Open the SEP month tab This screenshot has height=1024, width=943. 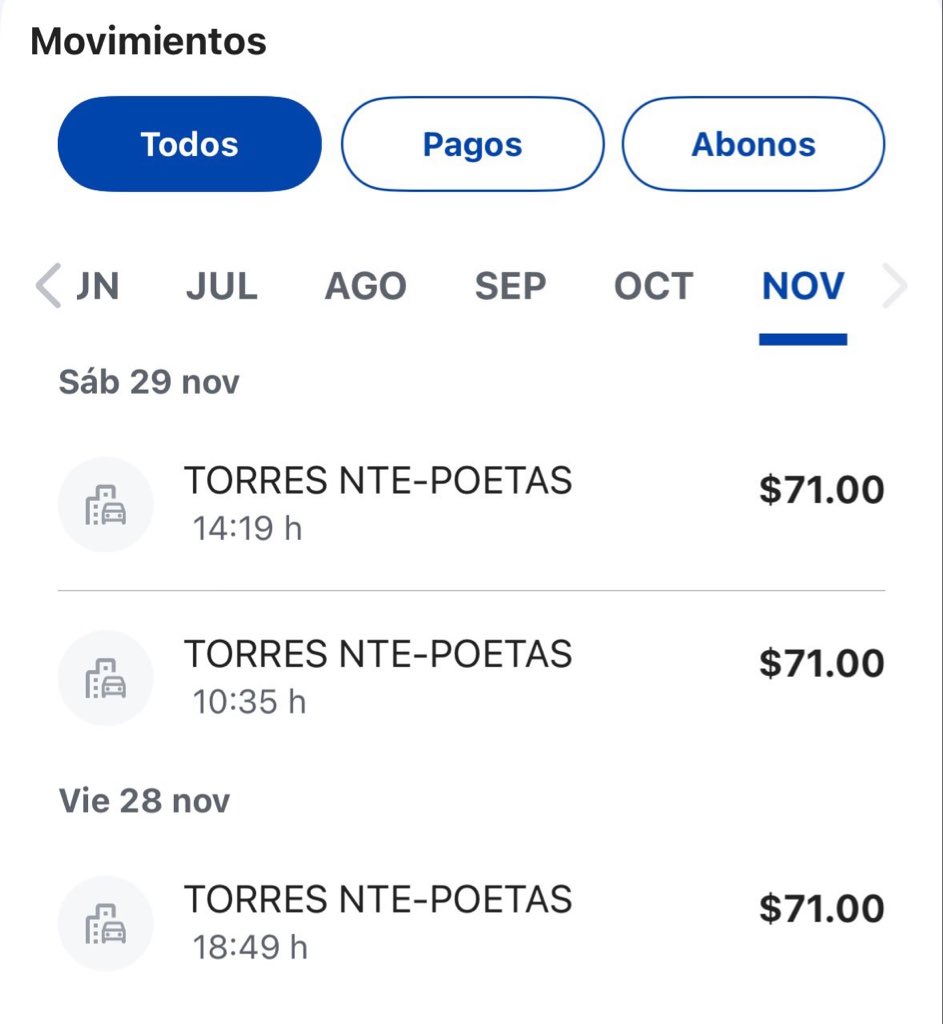tap(510, 287)
